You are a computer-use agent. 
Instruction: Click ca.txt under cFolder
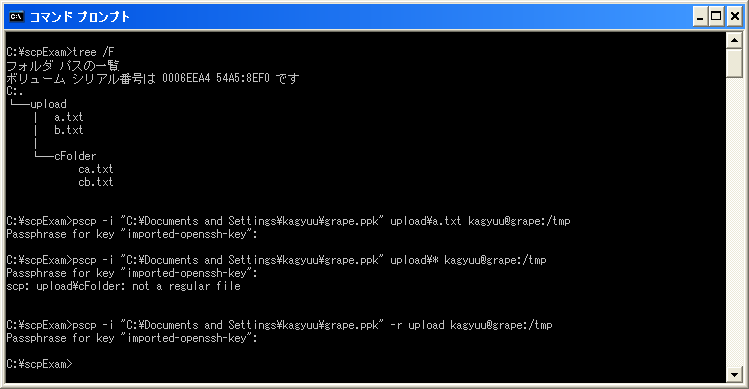[x=96, y=169]
